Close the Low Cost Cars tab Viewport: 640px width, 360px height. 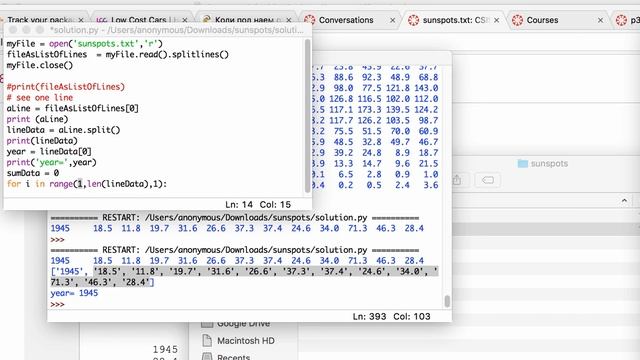coord(184,20)
